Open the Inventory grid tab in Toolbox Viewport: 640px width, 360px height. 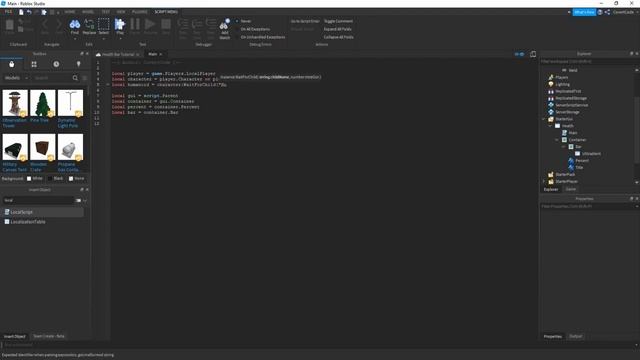coord(34,64)
